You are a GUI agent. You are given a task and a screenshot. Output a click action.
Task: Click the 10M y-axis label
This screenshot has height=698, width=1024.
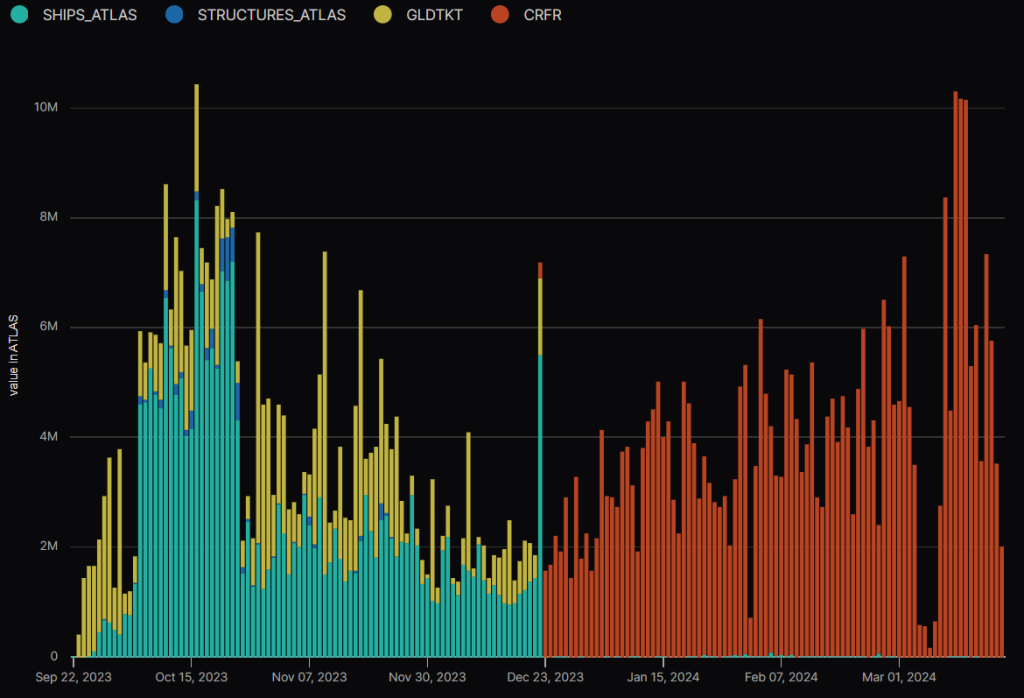tap(46, 108)
